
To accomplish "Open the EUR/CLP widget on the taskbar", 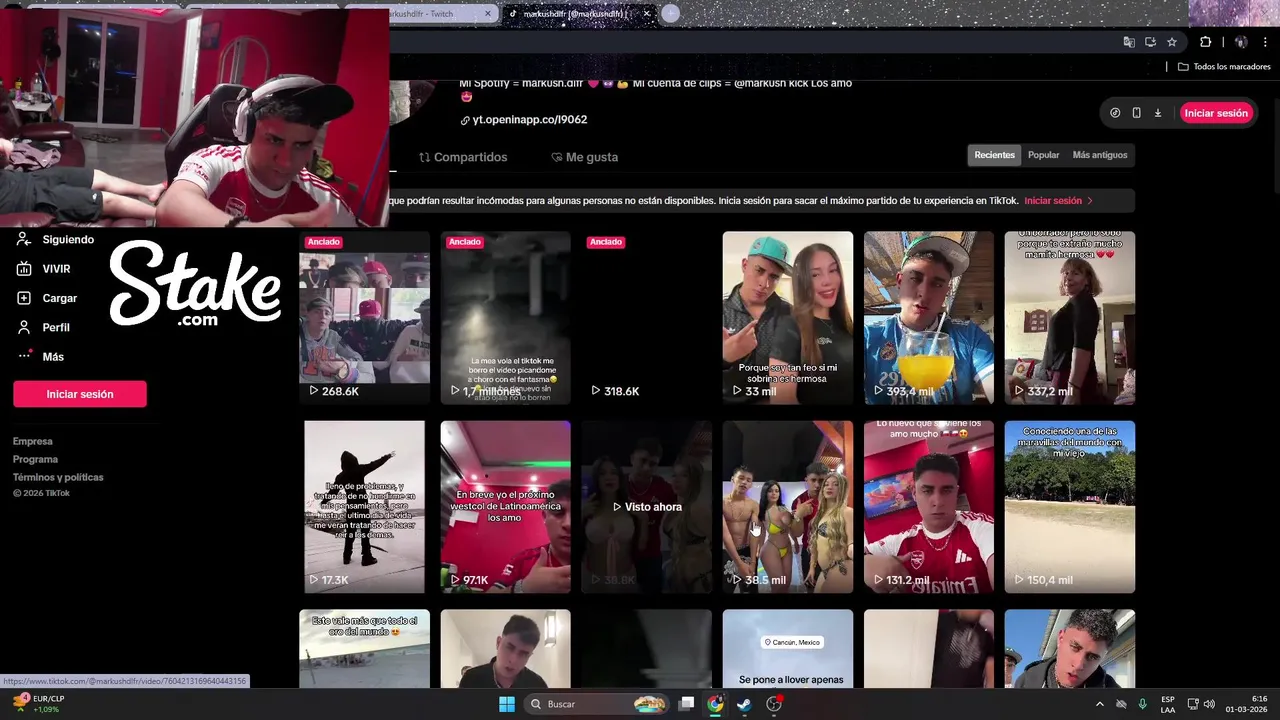I will [38, 704].
